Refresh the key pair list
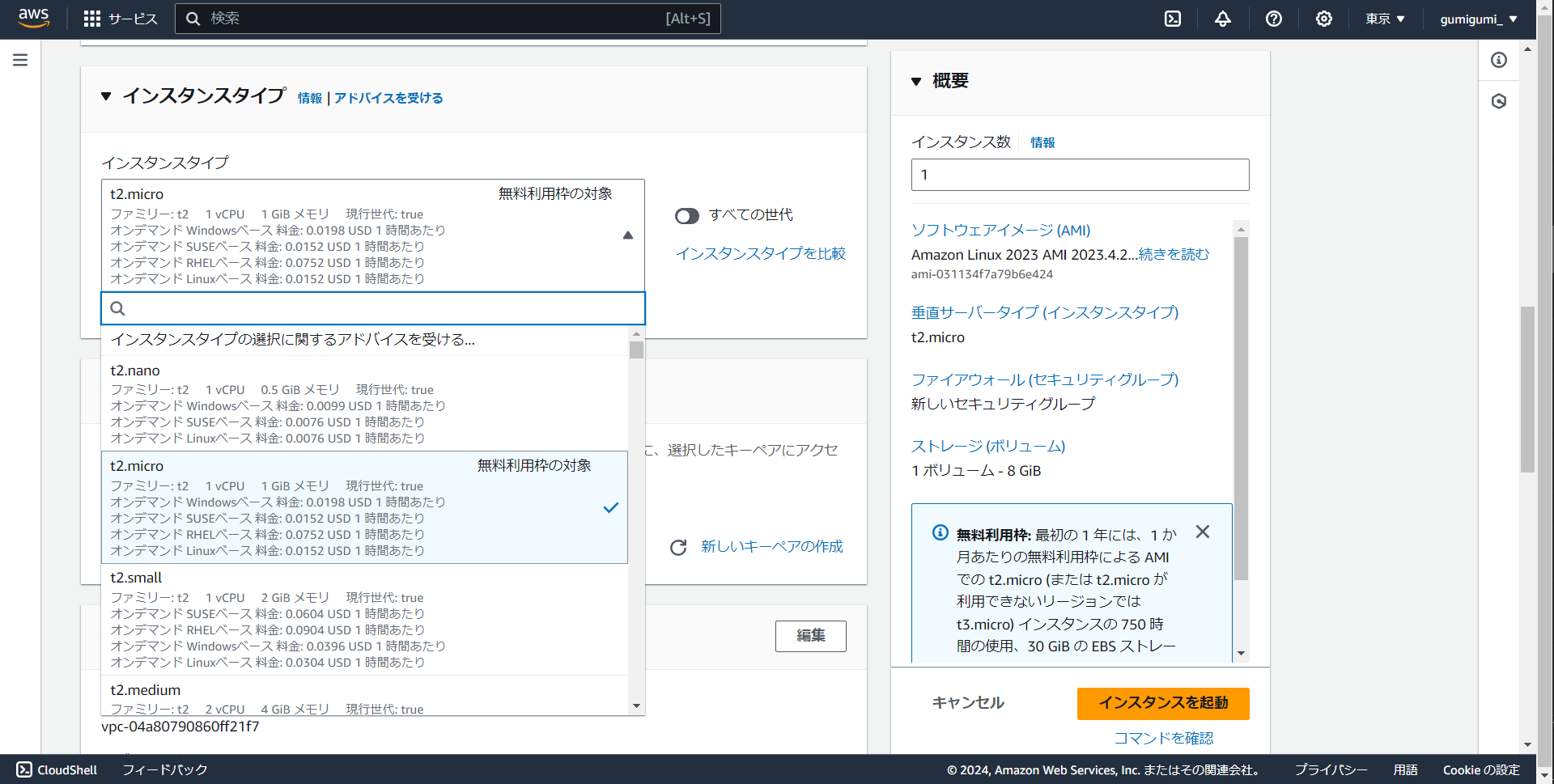1554x784 pixels. [x=677, y=547]
